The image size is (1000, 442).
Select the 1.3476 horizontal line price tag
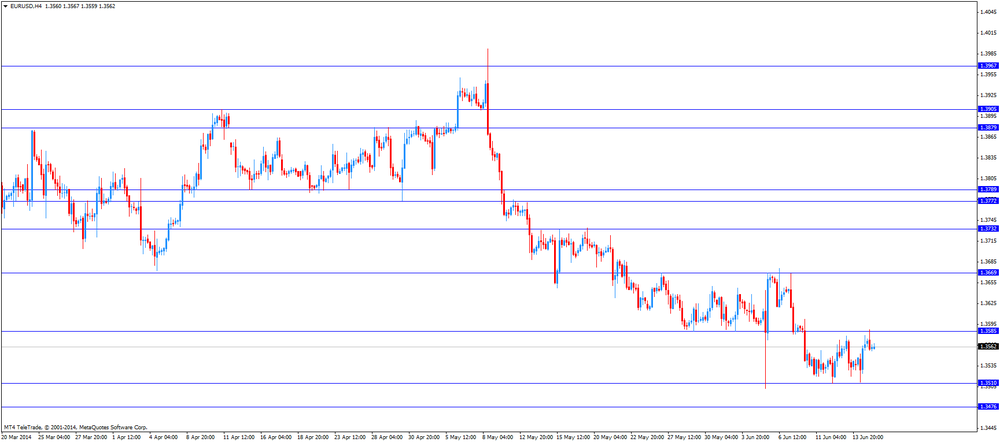click(989, 406)
